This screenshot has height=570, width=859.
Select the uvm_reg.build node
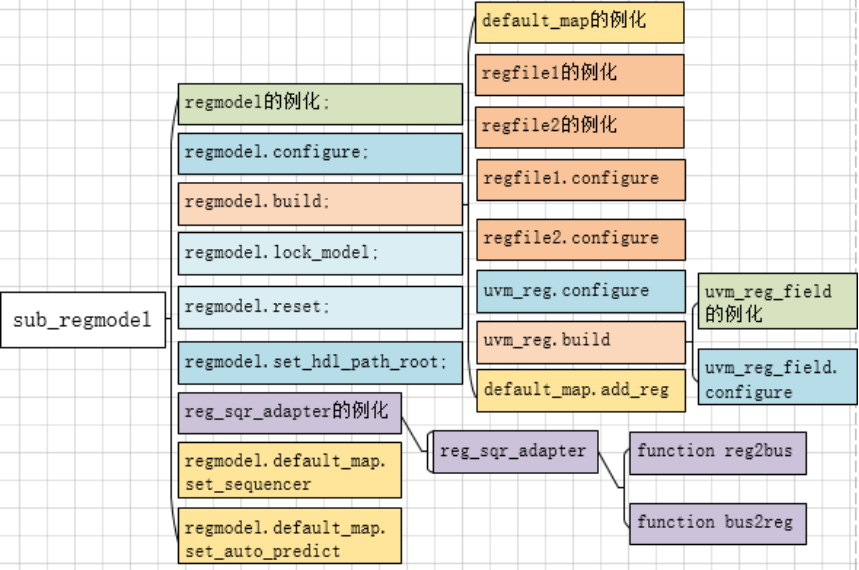[581, 343]
